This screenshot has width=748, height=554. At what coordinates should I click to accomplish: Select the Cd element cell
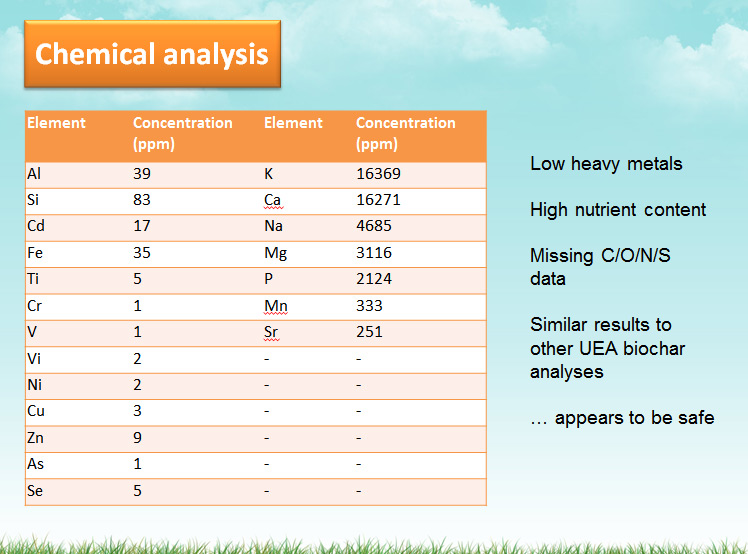click(36, 226)
